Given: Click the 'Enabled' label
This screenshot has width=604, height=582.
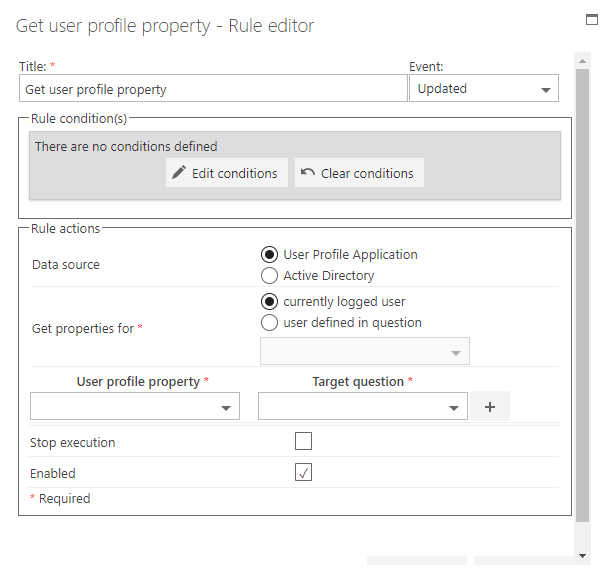Looking at the screenshot, I should pyautogui.click(x=53, y=473).
